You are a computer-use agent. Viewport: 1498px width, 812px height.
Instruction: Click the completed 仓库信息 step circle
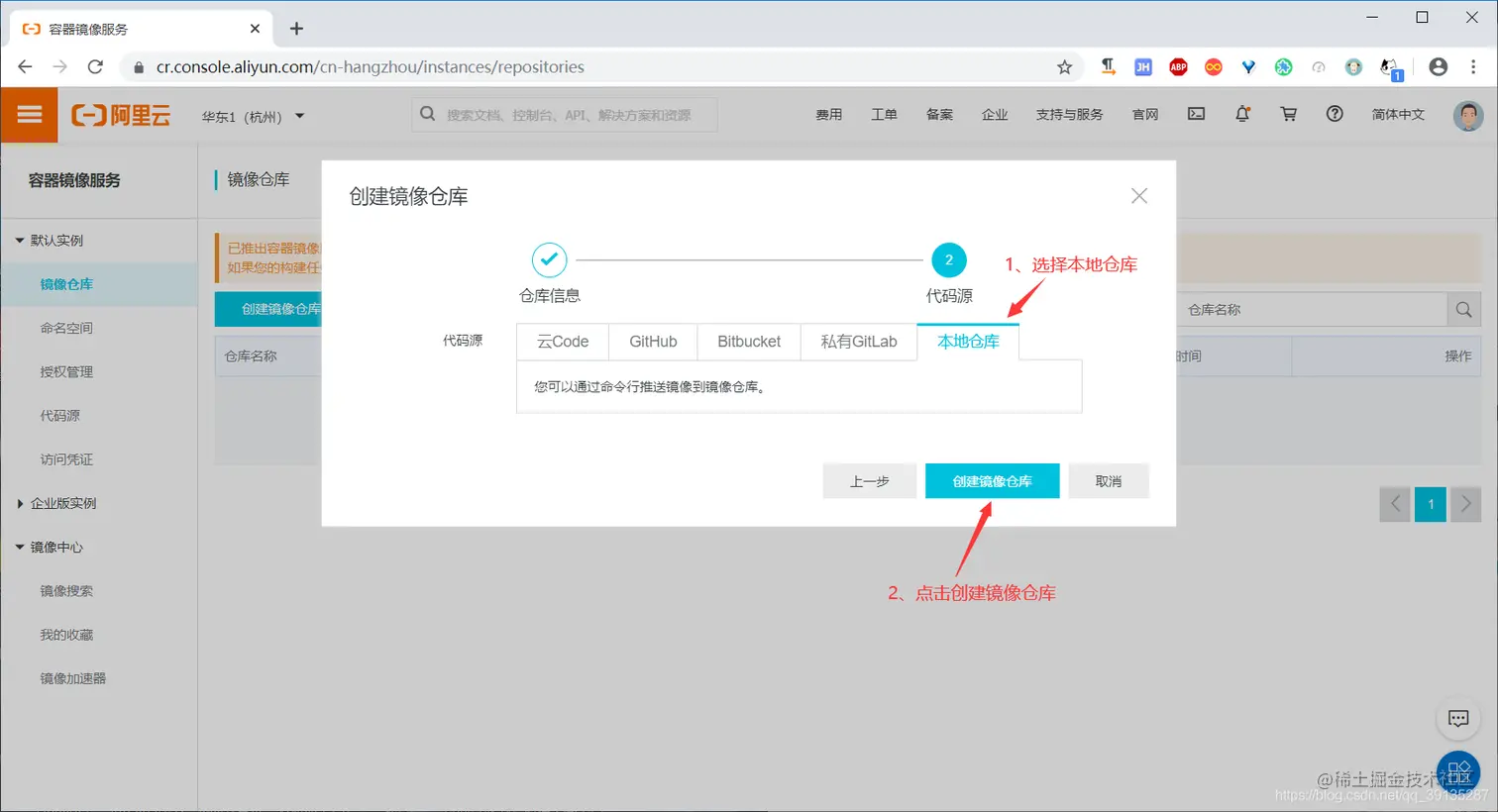pyautogui.click(x=549, y=259)
